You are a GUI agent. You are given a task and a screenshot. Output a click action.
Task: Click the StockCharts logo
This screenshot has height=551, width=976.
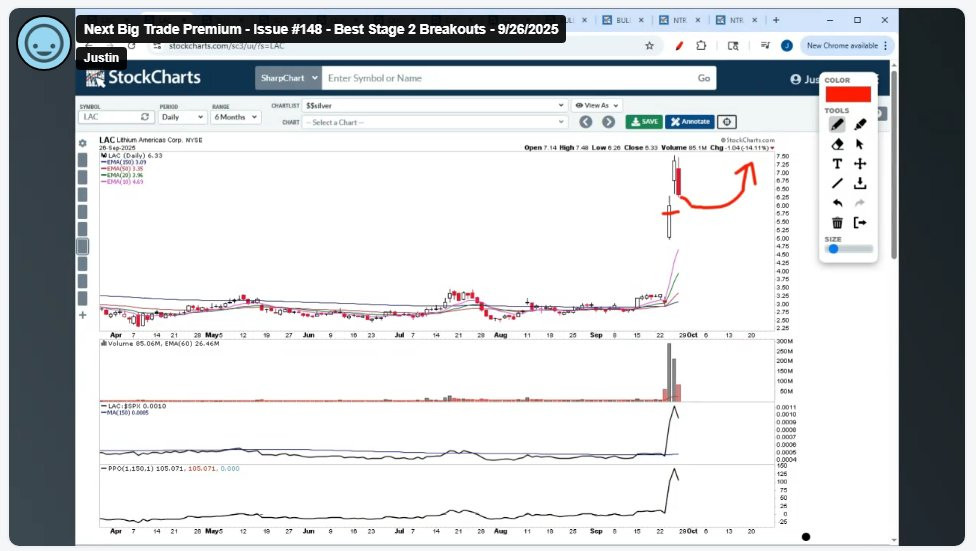143,78
